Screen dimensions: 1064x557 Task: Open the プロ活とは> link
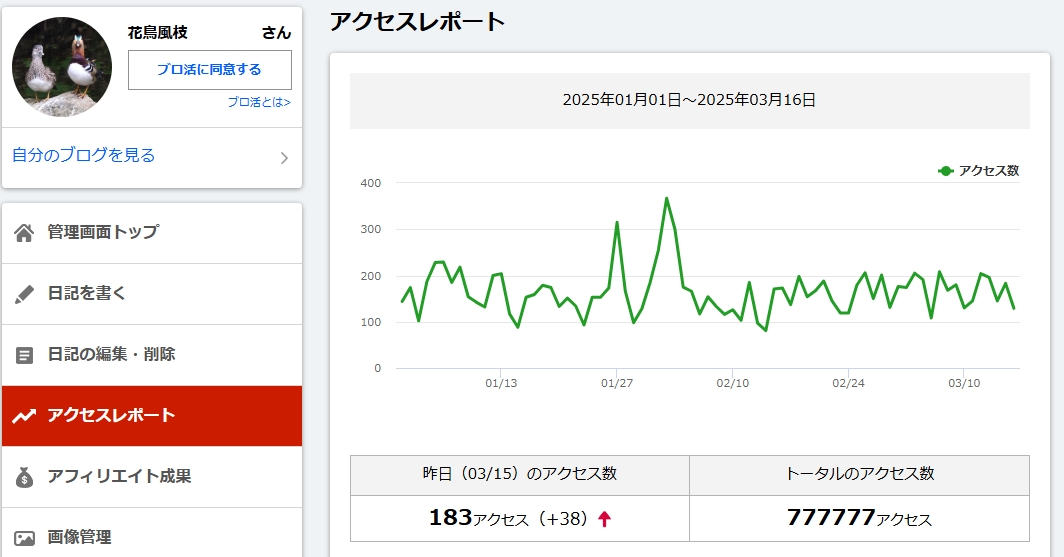[258, 102]
